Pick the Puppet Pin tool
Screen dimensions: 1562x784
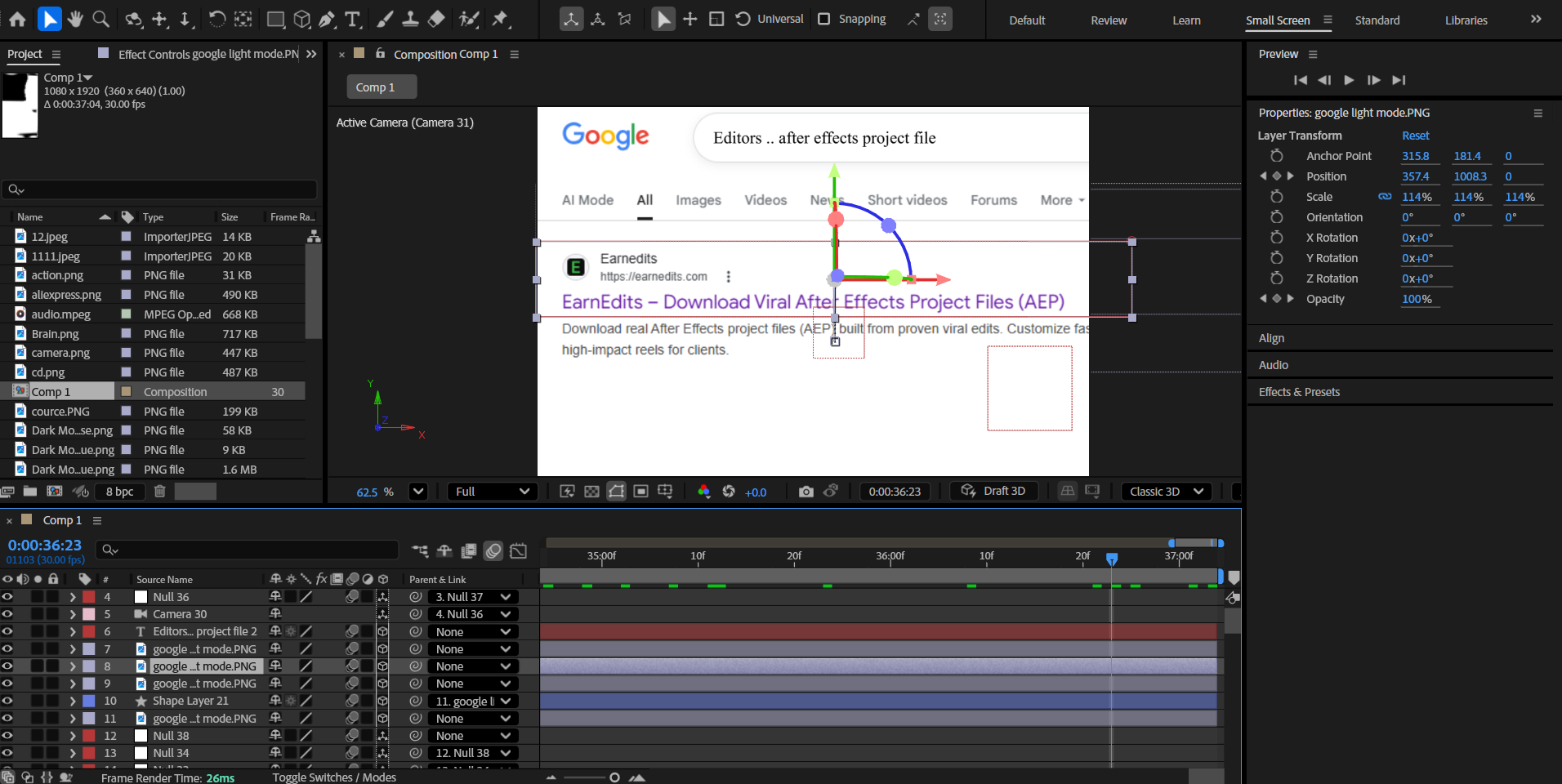click(x=500, y=19)
